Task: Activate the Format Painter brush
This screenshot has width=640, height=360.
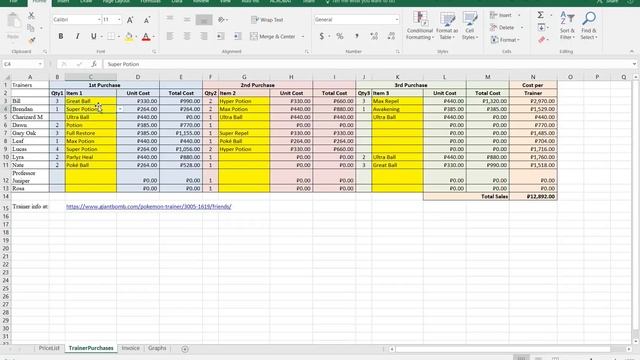Action: click(31, 40)
